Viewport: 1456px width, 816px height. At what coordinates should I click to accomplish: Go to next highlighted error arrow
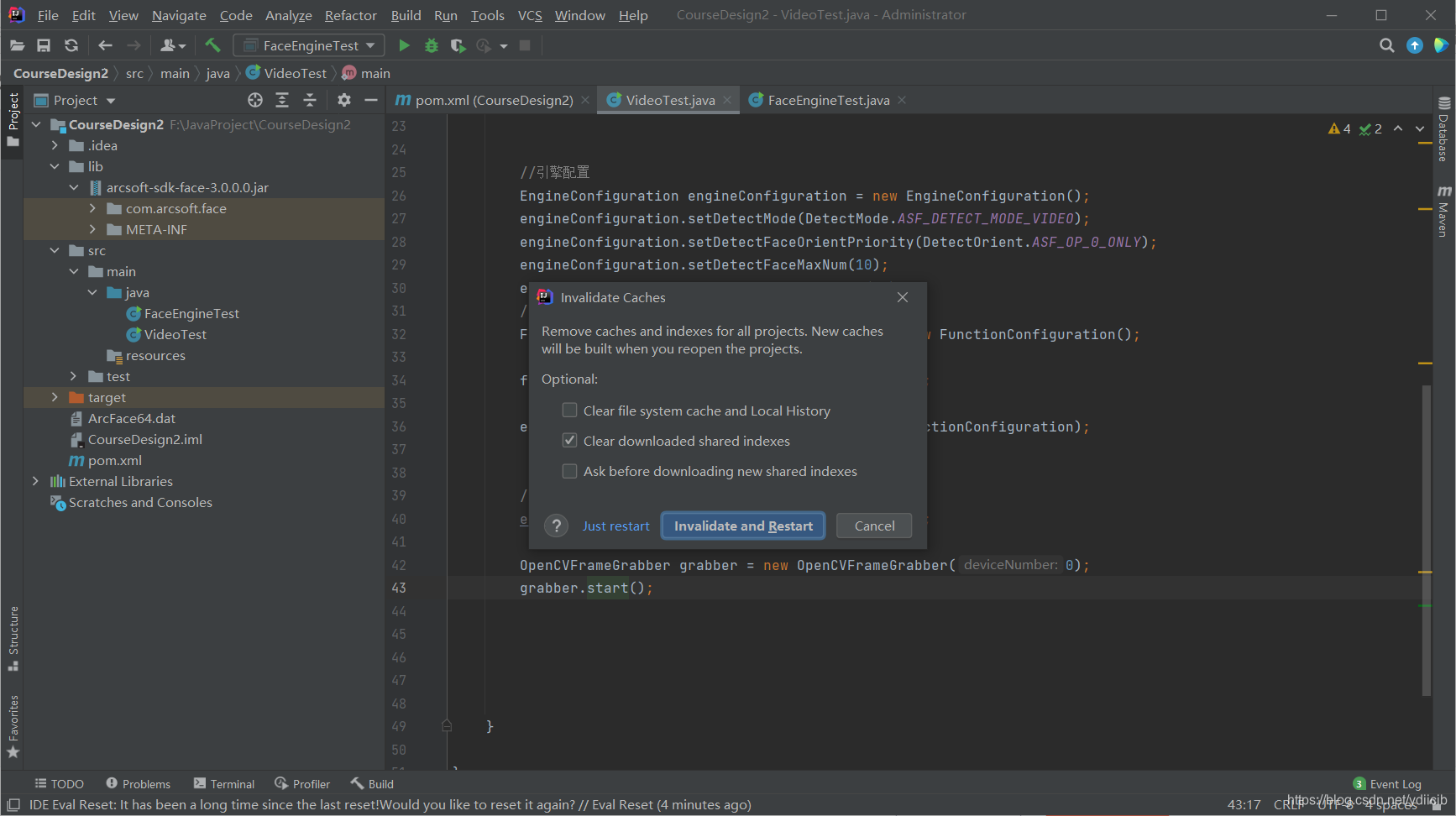(x=1420, y=128)
